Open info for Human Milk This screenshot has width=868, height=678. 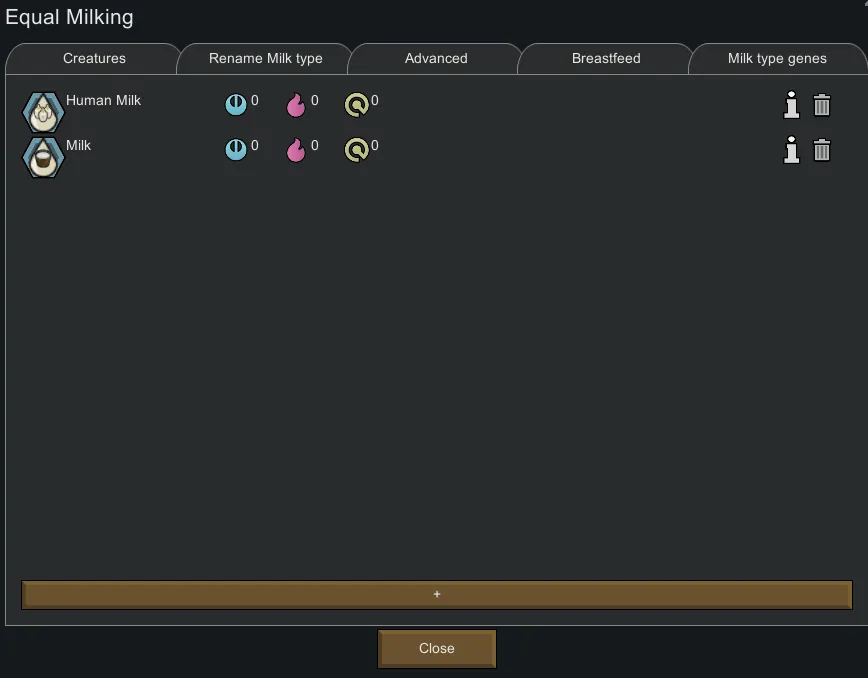pos(792,105)
